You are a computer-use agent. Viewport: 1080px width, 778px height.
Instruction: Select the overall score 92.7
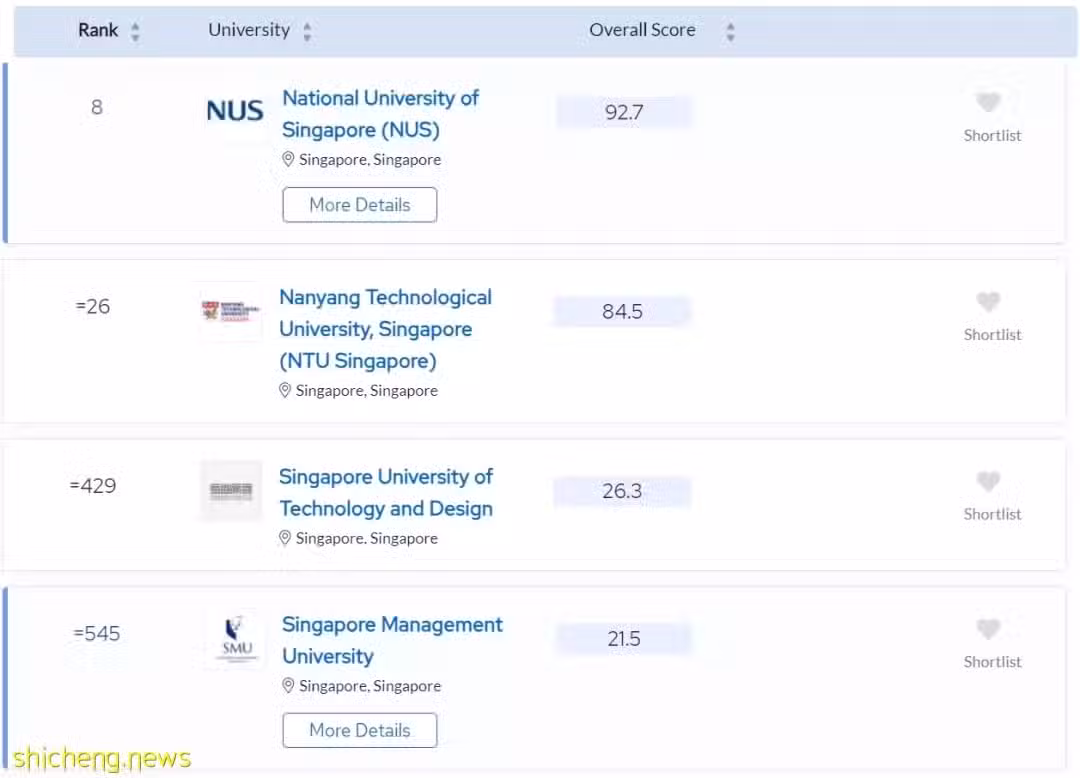tap(624, 112)
